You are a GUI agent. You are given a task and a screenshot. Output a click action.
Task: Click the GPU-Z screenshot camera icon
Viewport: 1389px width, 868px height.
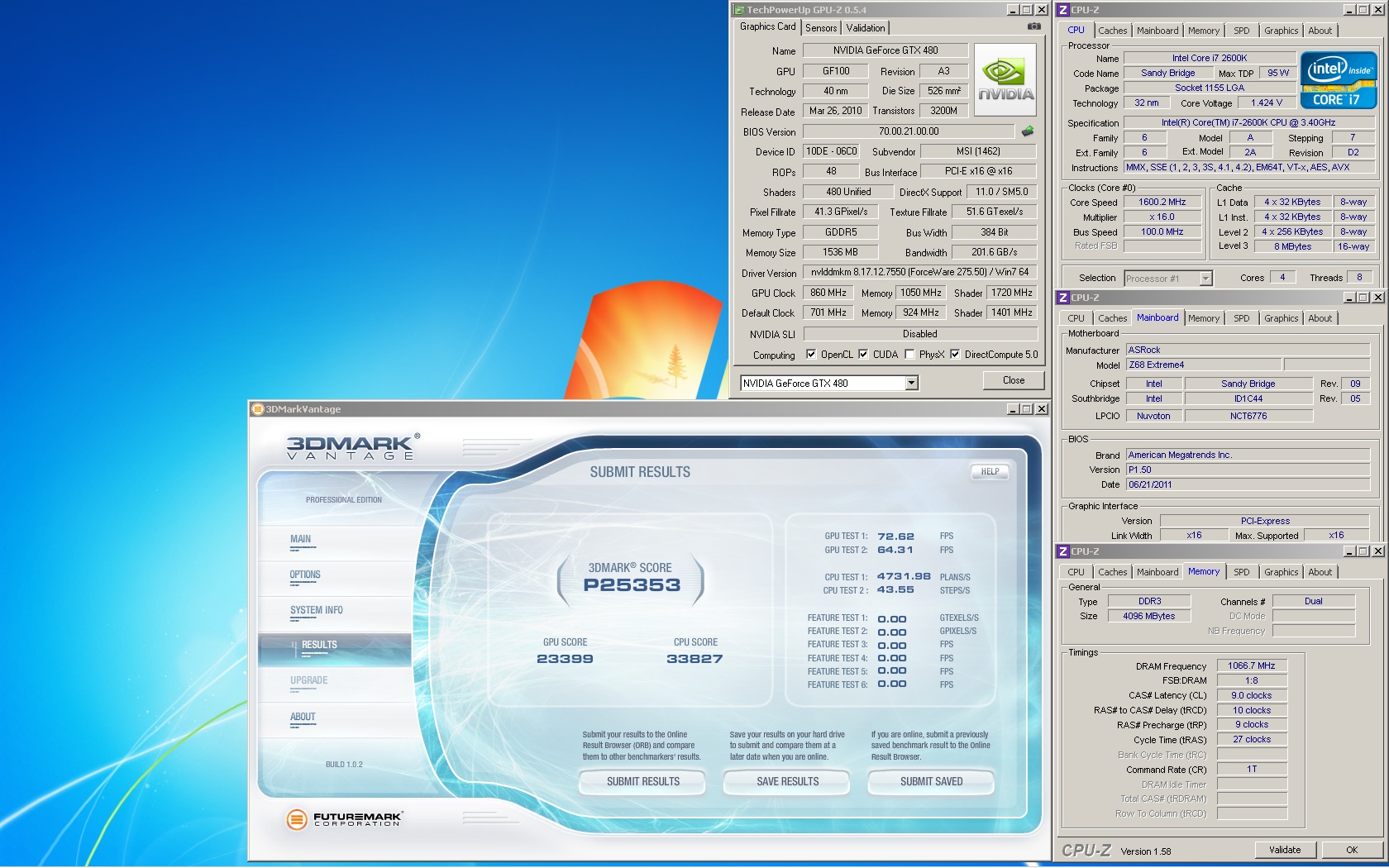point(1033,26)
